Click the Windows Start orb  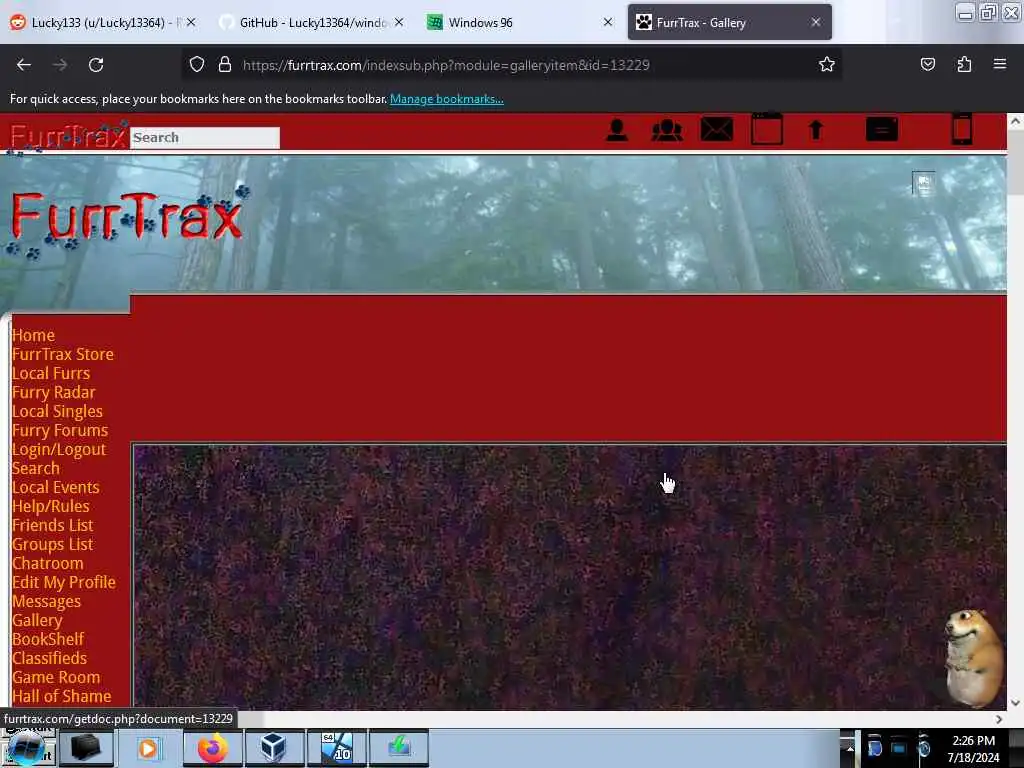pos(25,748)
